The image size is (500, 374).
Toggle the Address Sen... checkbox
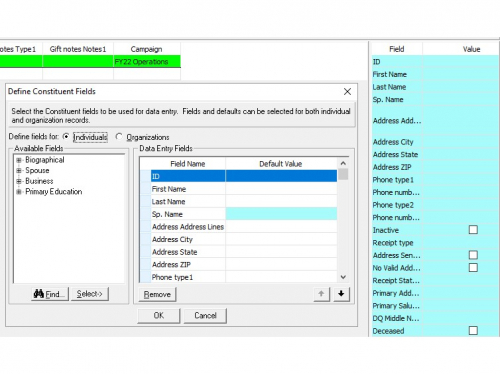(x=473, y=255)
